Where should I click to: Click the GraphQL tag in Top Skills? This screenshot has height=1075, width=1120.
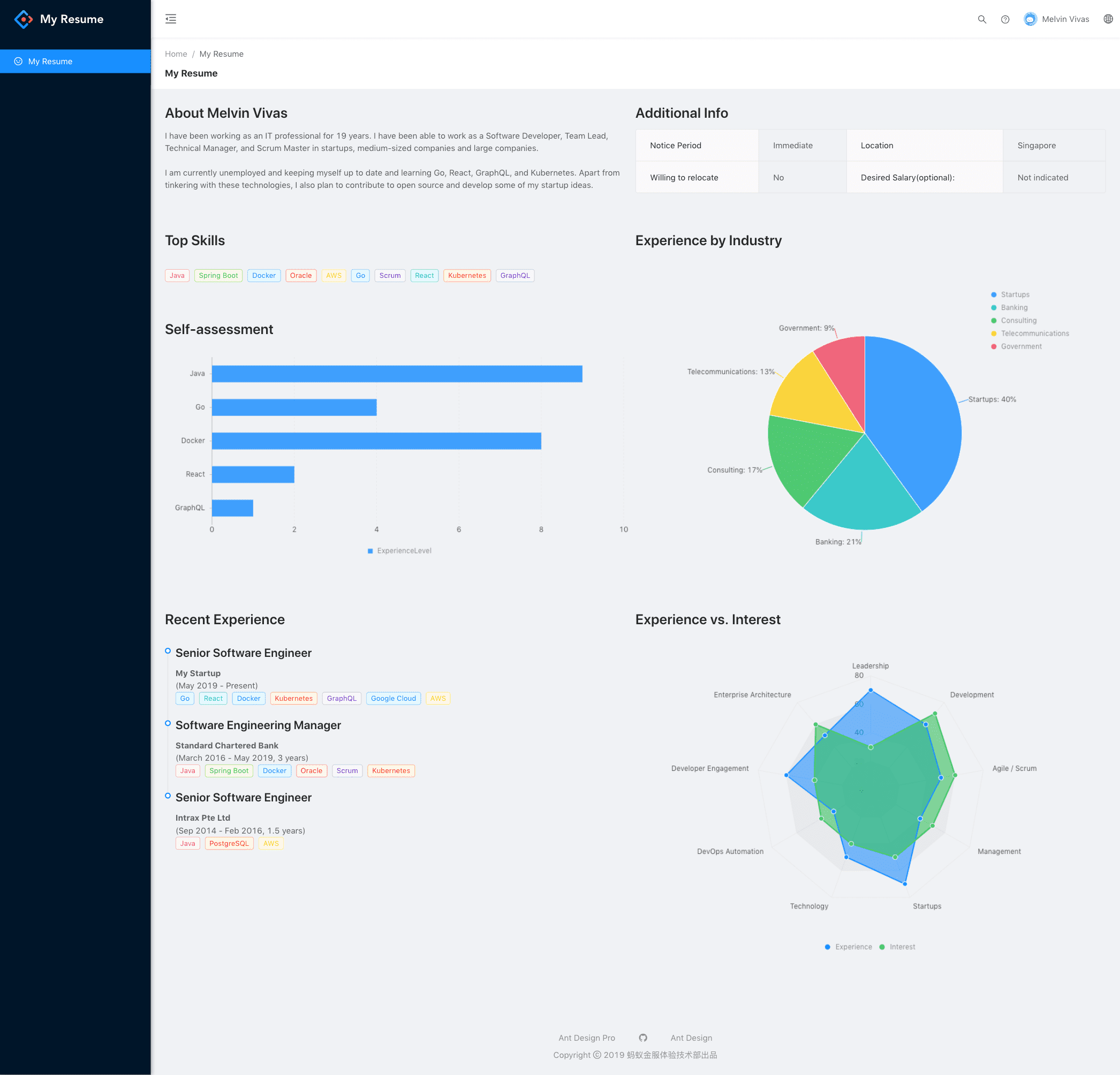point(515,276)
